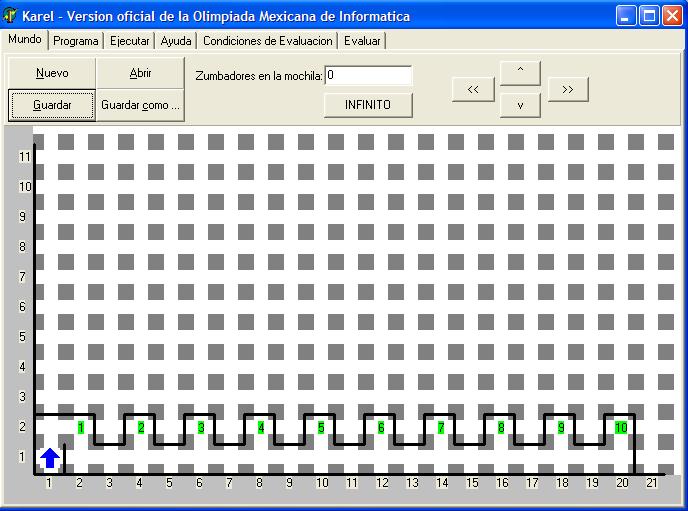Select the green beeper labeled 4

click(x=261, y=427)
